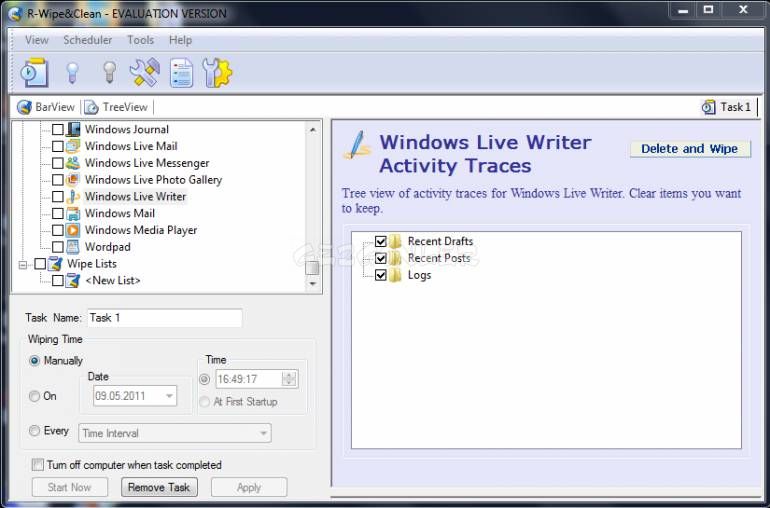Select the Manually wiping time option
The width and height of the screenshot is (770, 508).
34,361
